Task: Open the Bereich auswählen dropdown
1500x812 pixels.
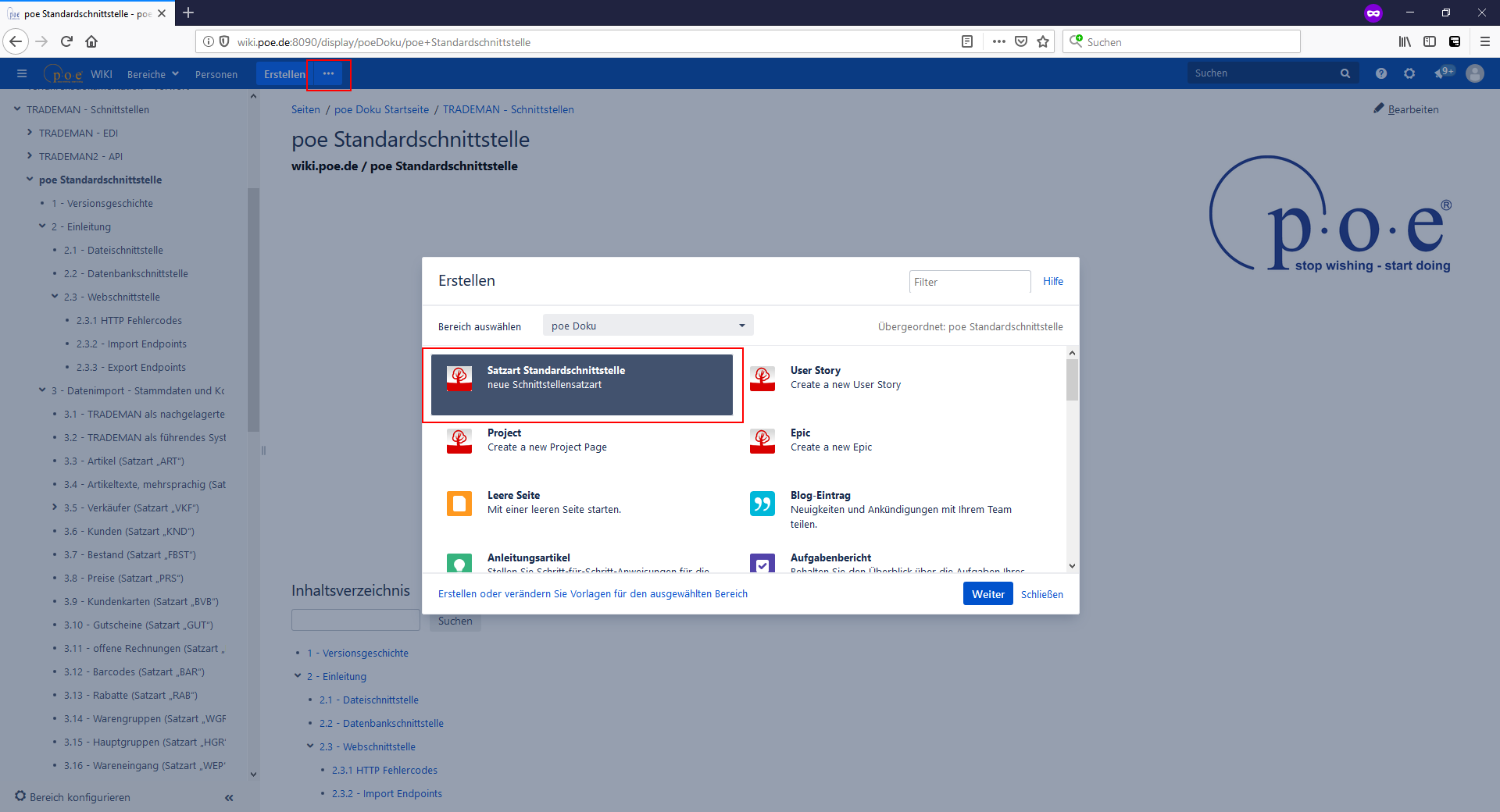Action: coord(648,326)
